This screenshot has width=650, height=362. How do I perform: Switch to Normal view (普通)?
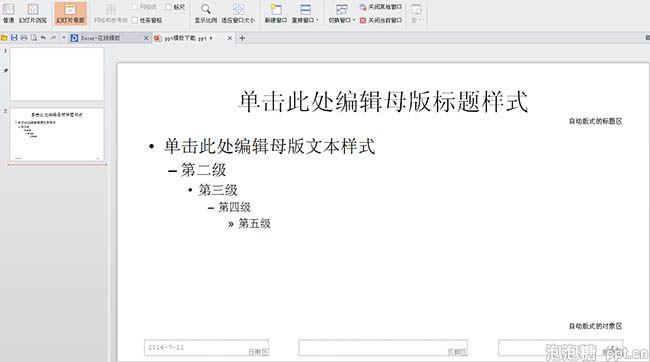(x=8, y=13)
